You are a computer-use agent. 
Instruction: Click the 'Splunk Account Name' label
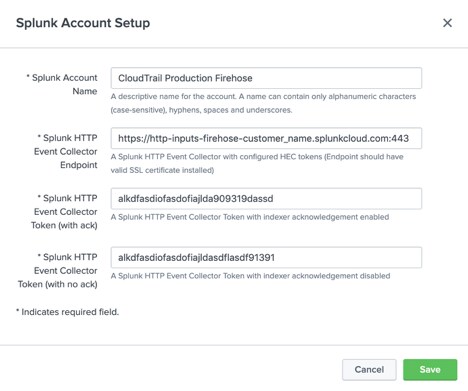[x=62, y=84]
